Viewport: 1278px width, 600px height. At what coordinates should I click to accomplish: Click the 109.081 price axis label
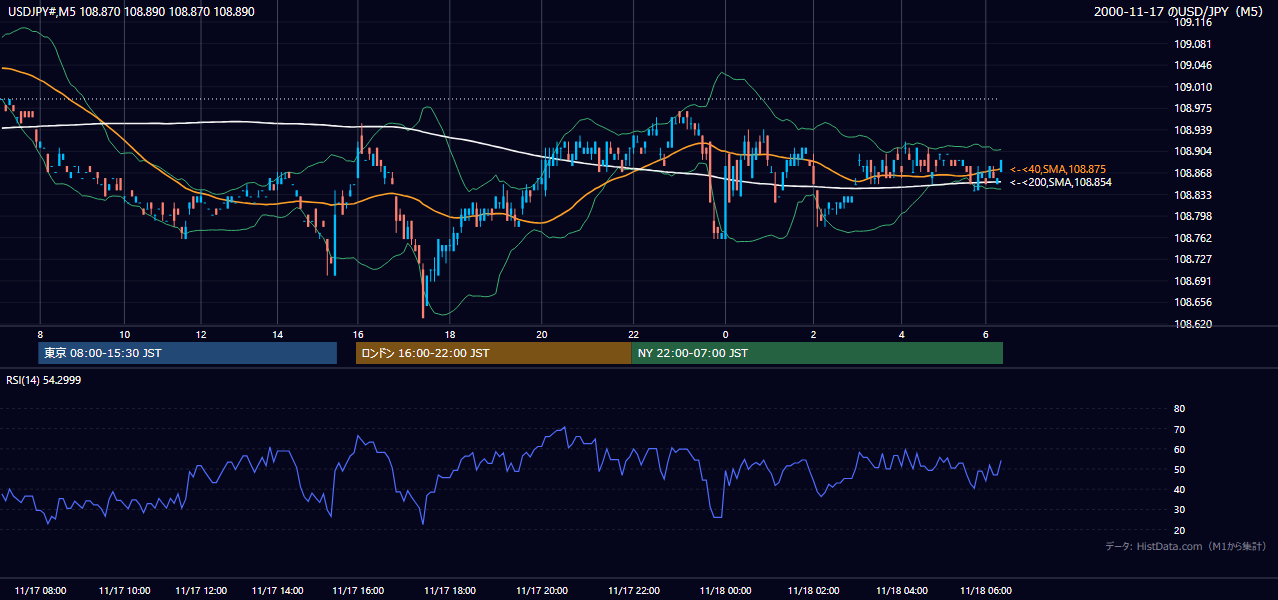[1193, 44]
